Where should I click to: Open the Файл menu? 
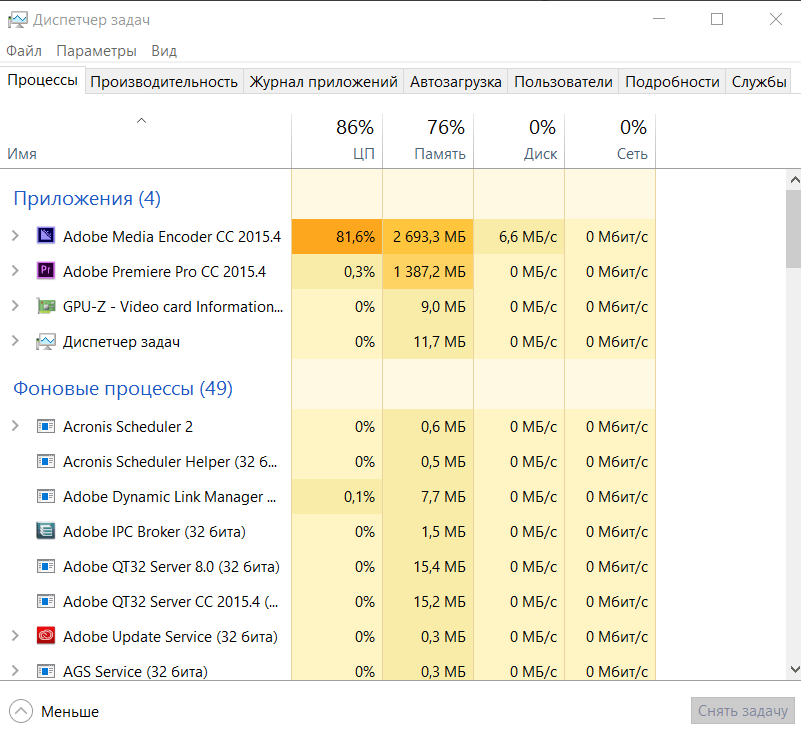tap(24, 51)
